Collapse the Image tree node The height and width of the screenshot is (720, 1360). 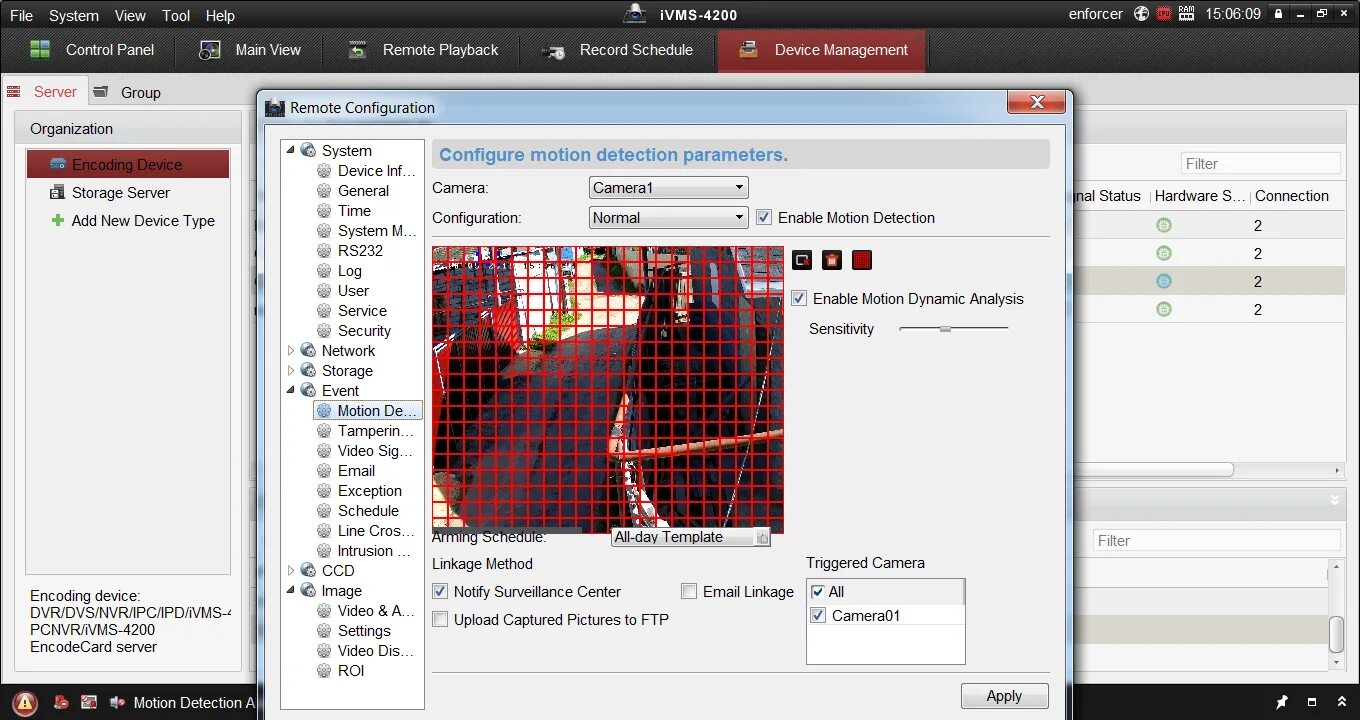coord(291,590)
